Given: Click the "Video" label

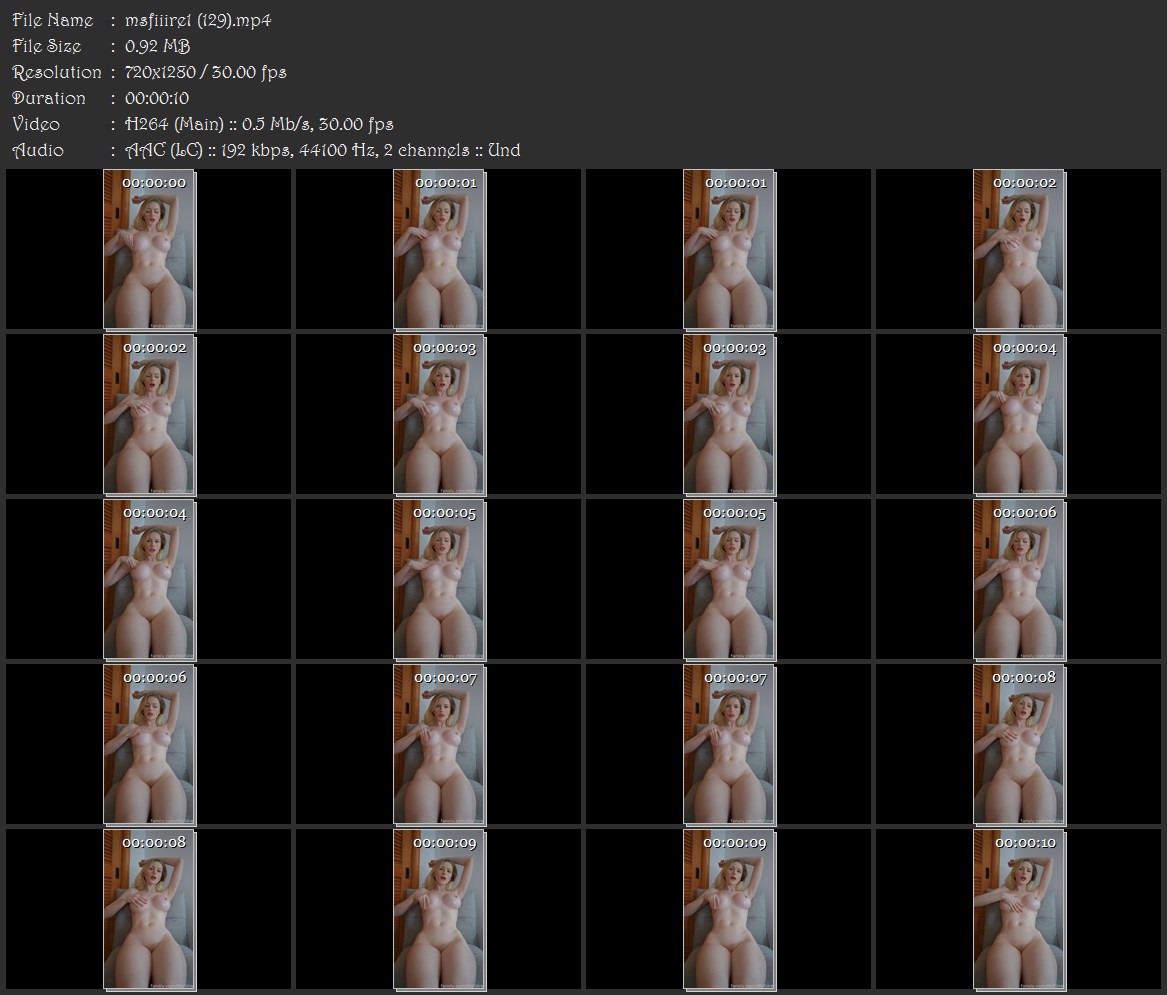Looking at the screenshot, I should [x=36, y=124].
